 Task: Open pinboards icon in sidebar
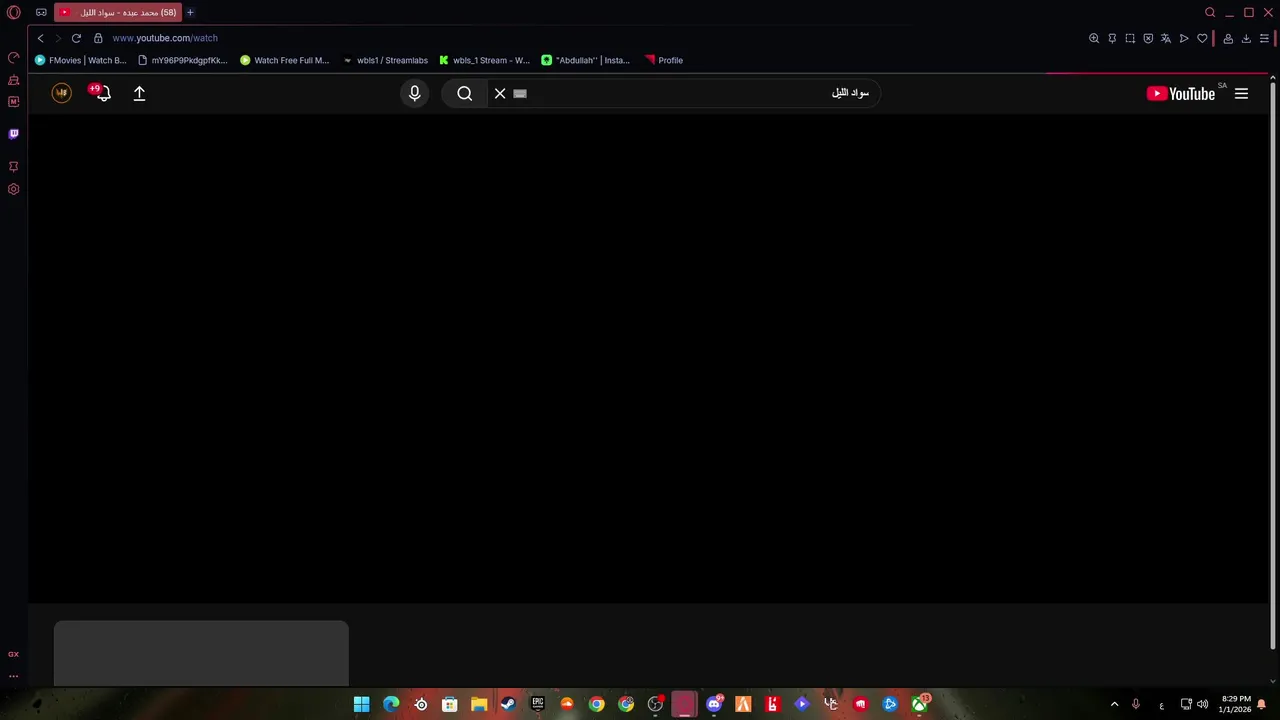click(x=13, y=166)
